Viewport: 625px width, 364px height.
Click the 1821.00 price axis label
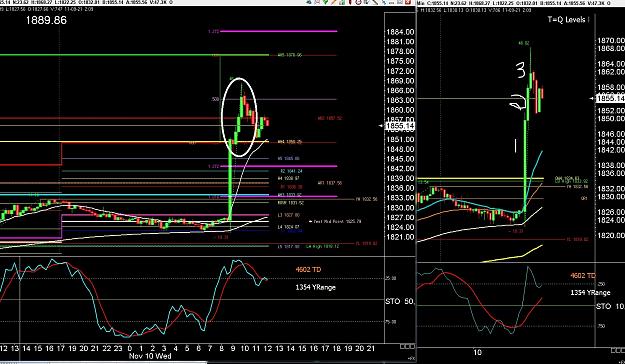click(400, 237)
